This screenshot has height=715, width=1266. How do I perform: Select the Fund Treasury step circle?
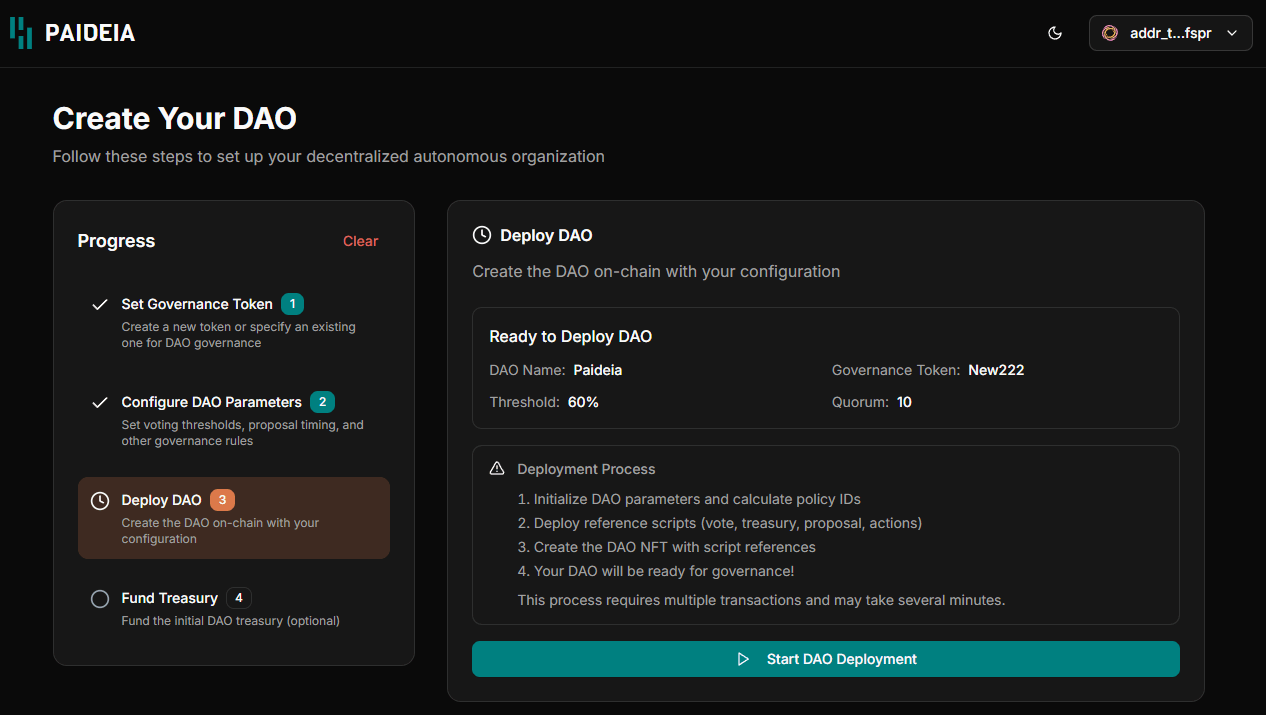tap(99, 598)
